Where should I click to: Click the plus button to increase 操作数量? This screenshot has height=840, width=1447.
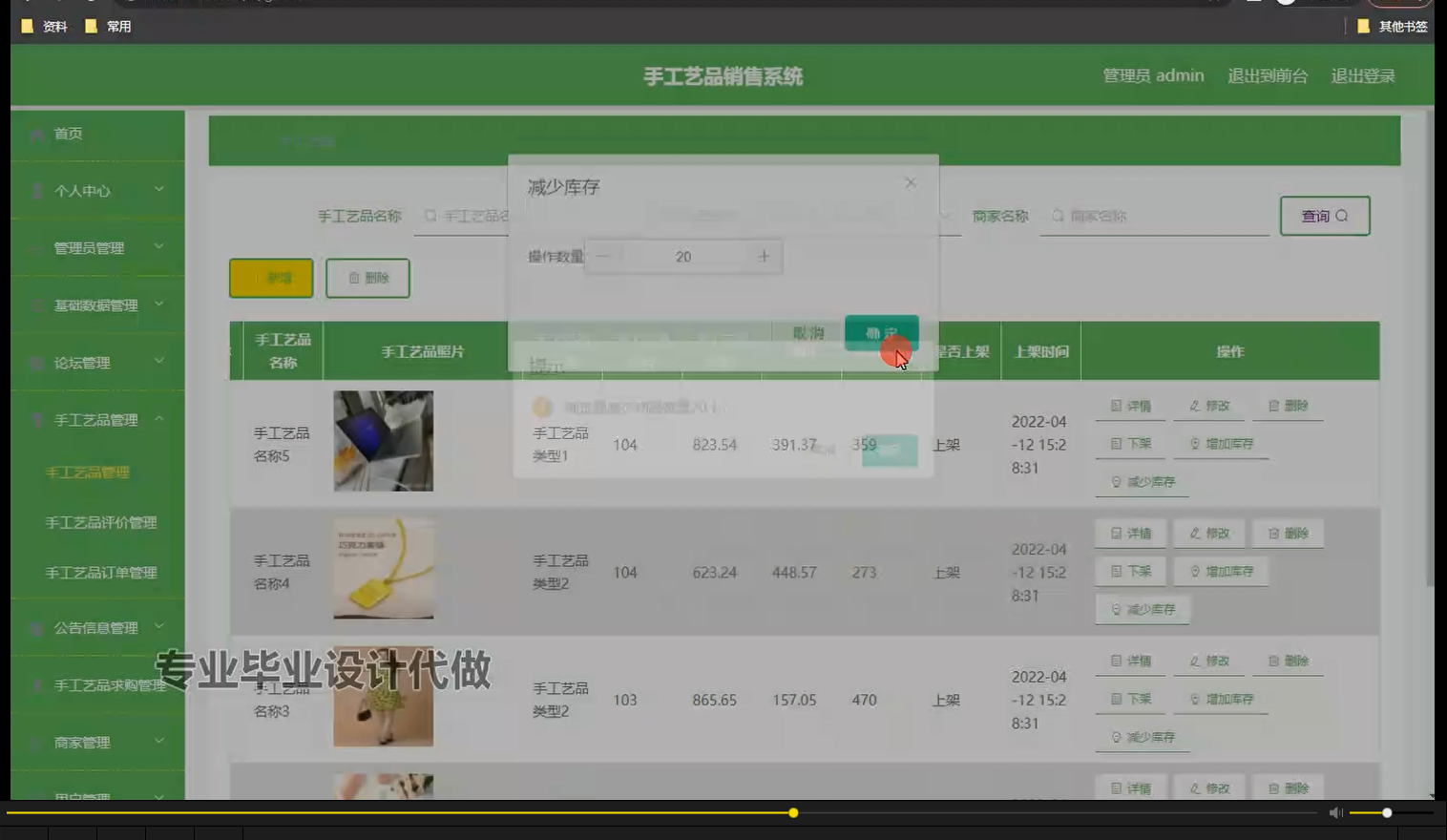[764, 256]
